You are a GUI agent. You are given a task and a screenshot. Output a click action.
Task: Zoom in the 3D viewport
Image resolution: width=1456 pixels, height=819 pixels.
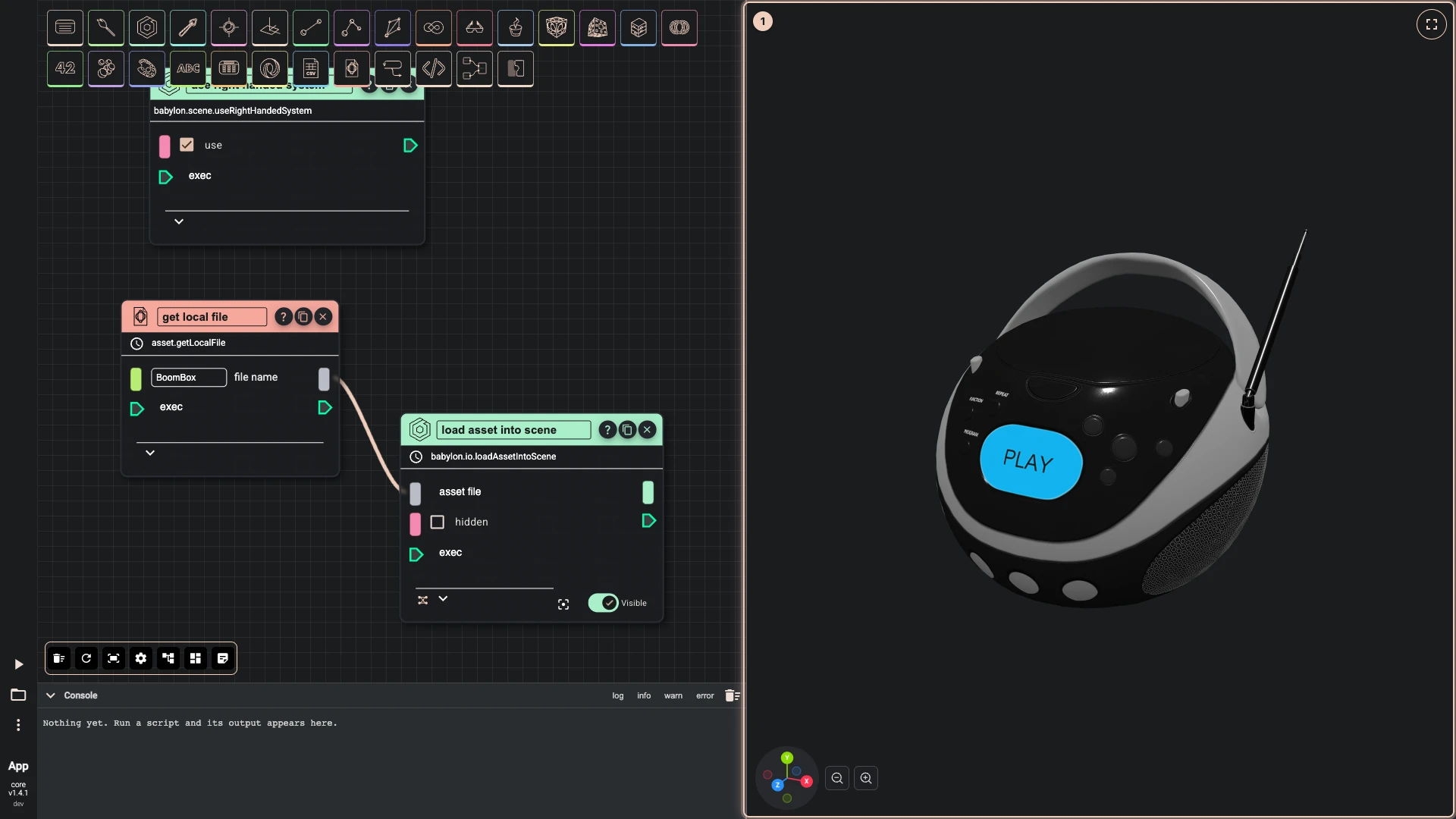pos(866,778)
